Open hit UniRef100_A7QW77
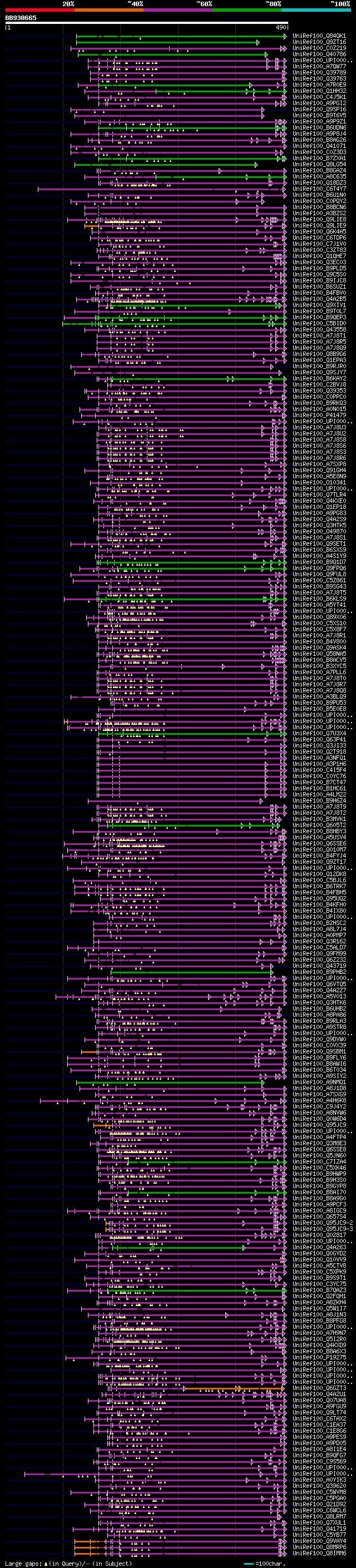The width and height of the screenshot is (356, 1568). [319, 66]
